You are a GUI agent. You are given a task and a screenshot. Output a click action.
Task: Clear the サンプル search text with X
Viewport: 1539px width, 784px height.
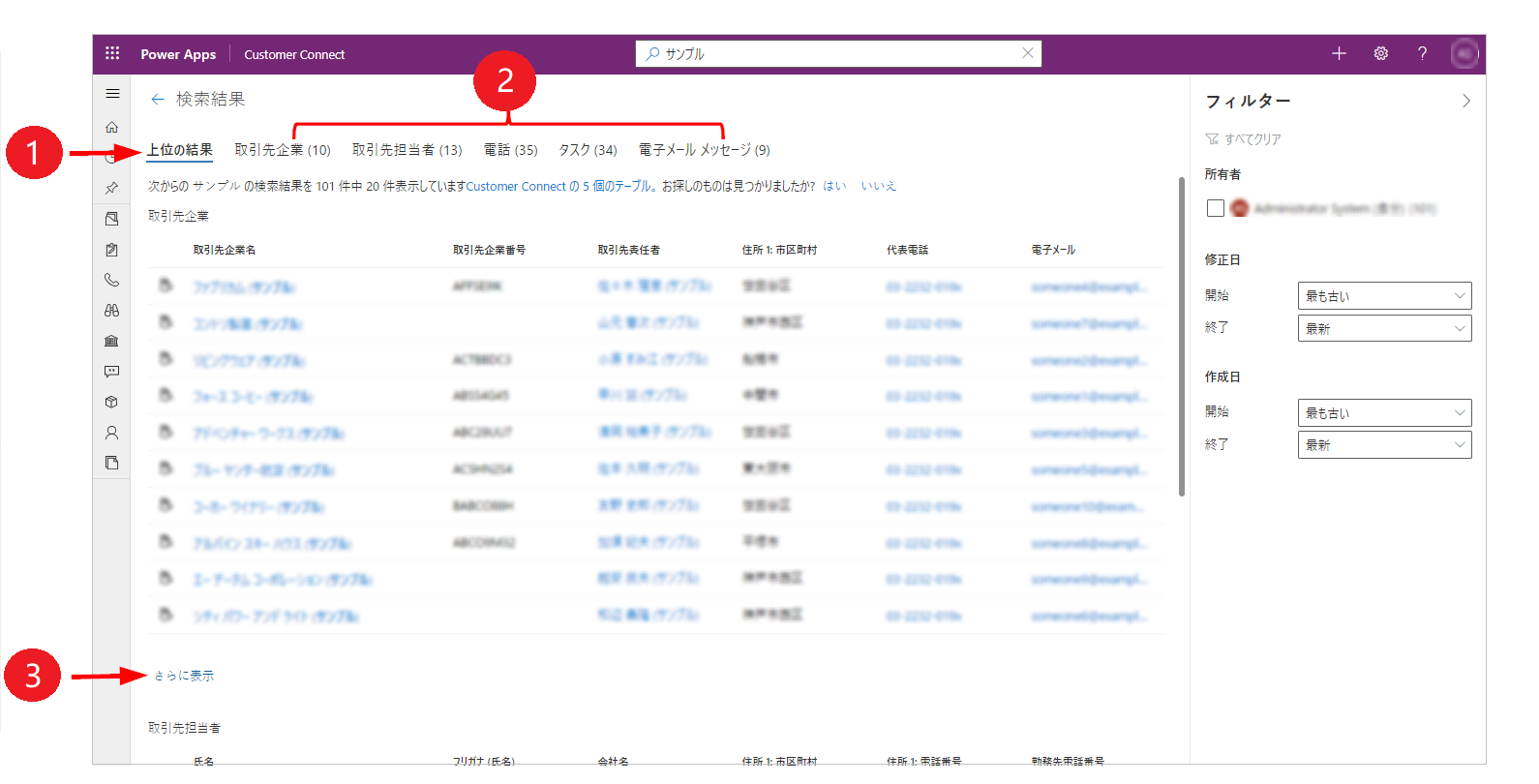point(1028,53)
